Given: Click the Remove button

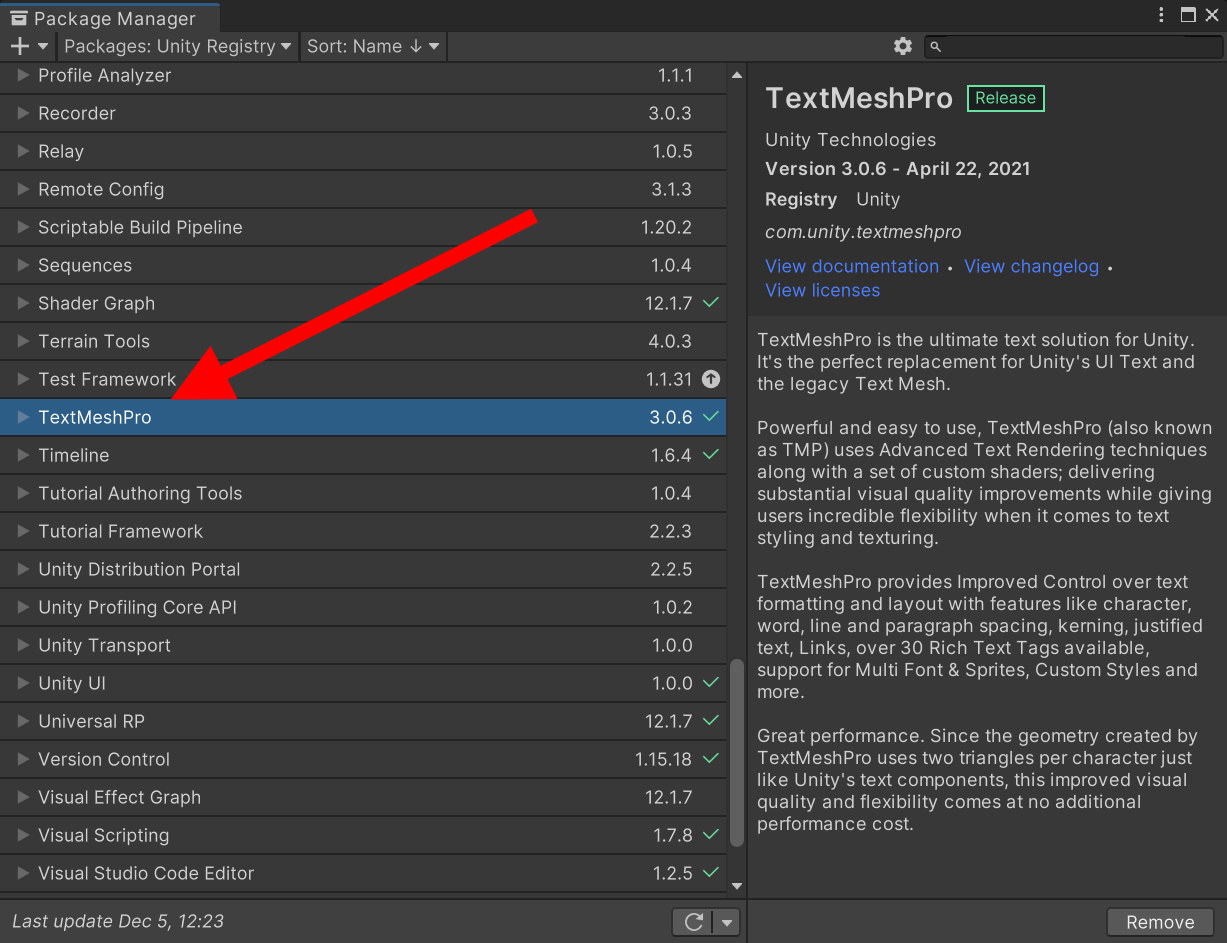Looking at the screenshot, I should (1160, 922).
